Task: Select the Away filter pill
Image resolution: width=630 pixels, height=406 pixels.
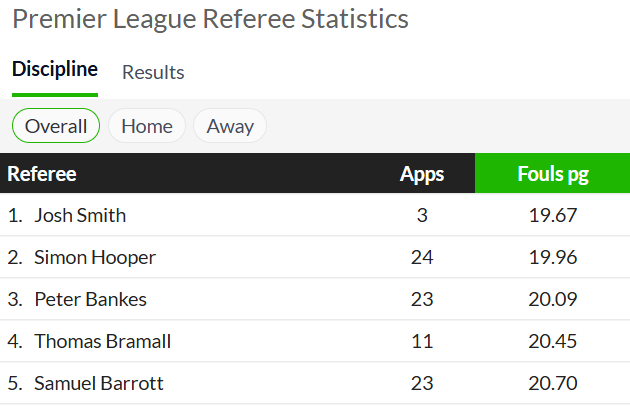Action: click(230, 126)
